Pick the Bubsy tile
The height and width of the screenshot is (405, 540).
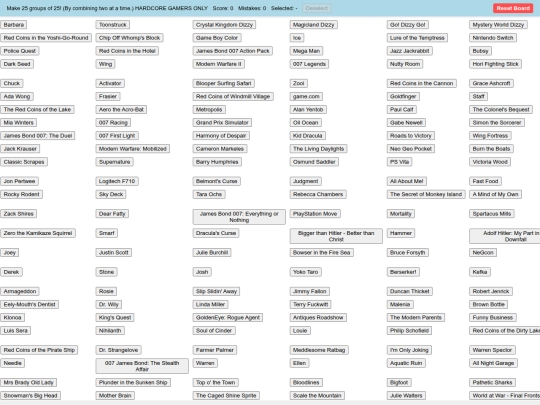coord(480,51)
